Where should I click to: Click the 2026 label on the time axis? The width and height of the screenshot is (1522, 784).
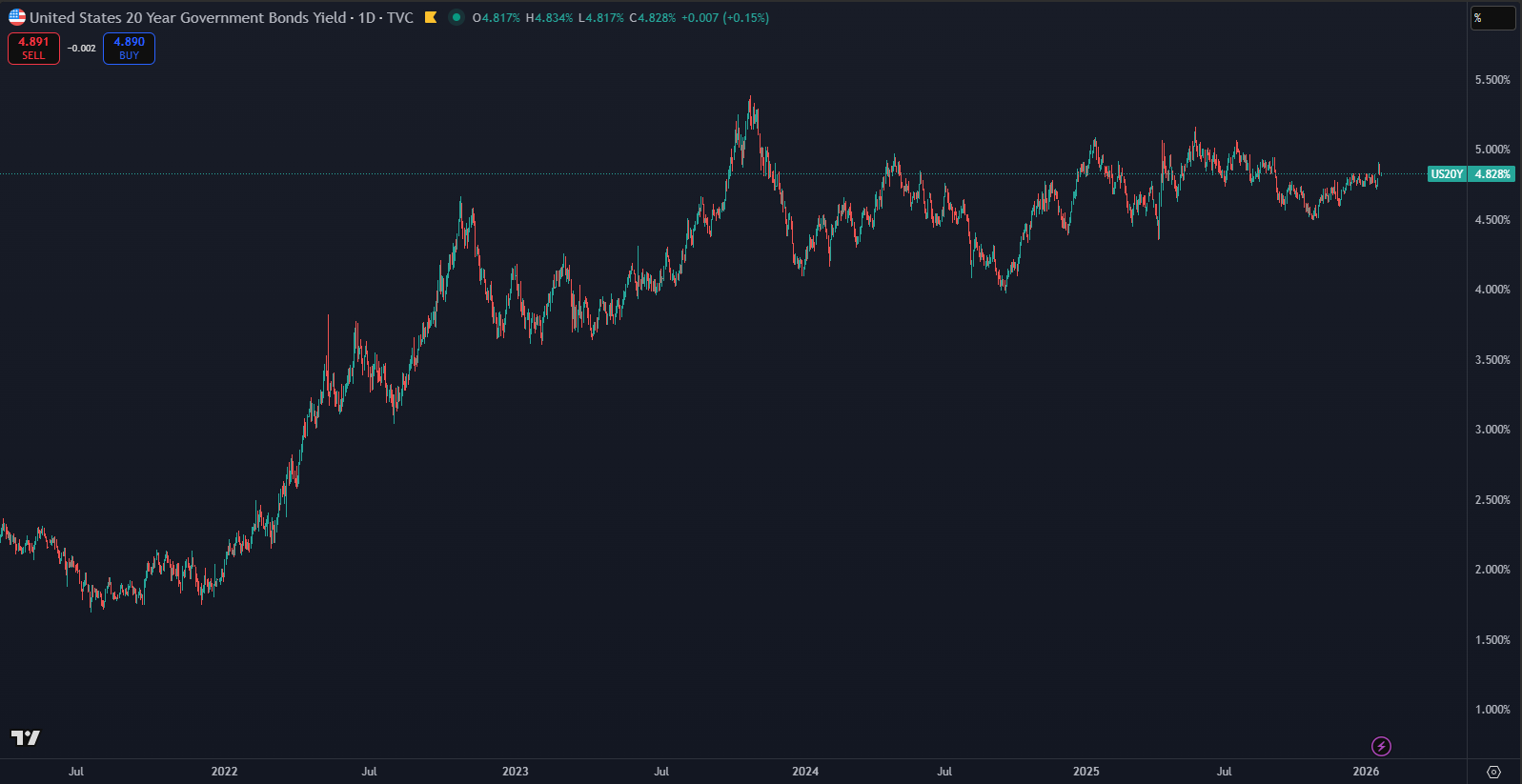pyautogui.click(x=1366, y=772)
